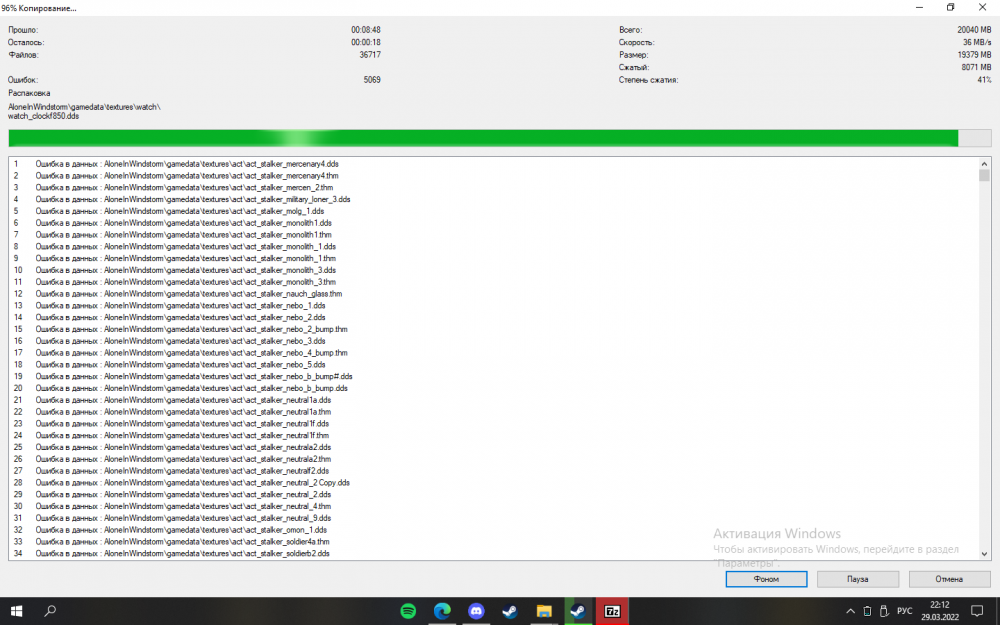This screenshot has width=1000, height=625.
Task: Click the scrollbar up arrow
Action: tap(984, 163)
